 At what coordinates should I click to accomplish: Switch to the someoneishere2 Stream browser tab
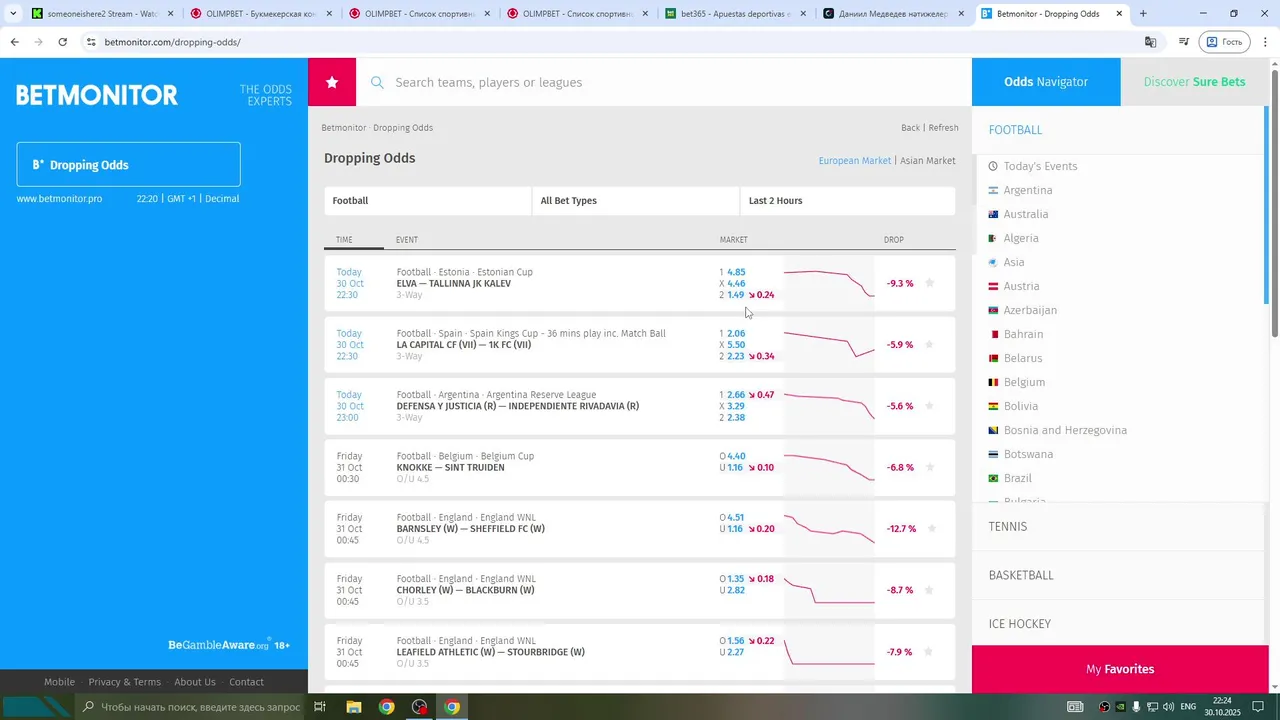coord(103,14)
